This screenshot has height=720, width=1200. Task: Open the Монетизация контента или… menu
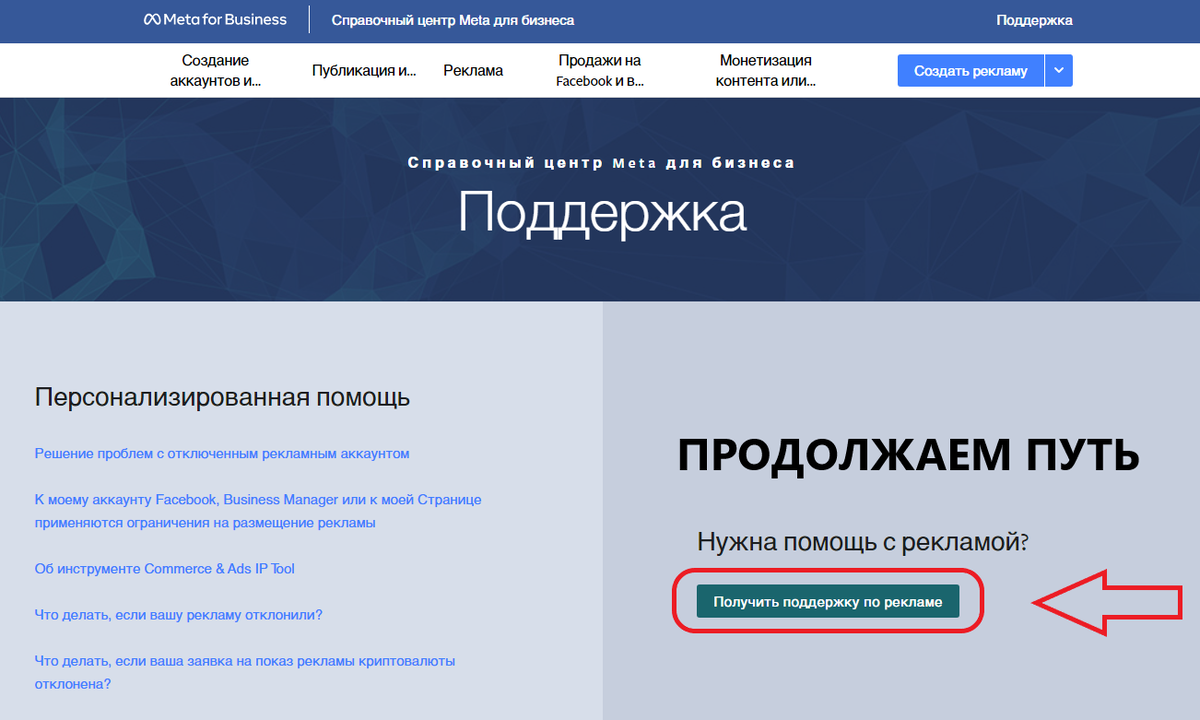(765, 71)
